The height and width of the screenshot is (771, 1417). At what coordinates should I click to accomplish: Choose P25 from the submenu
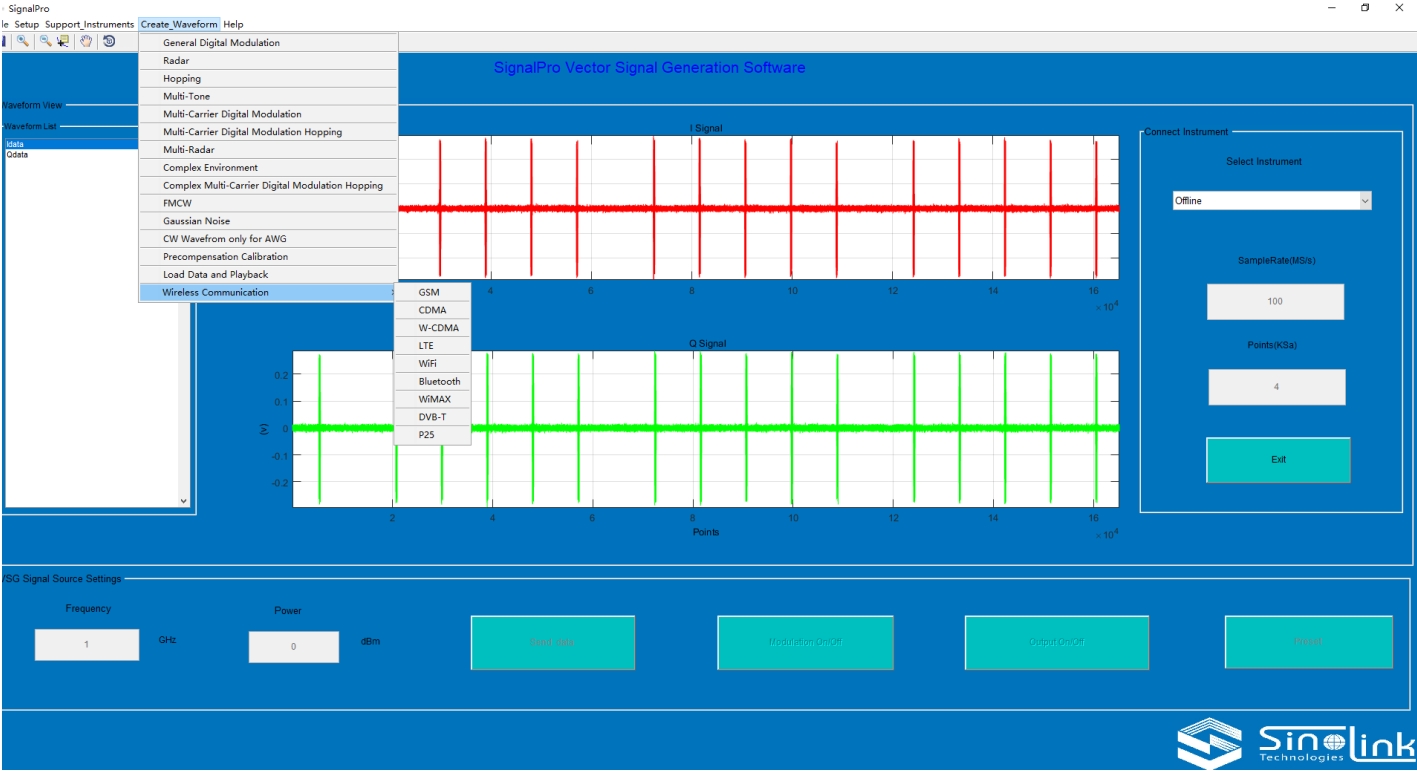[x=432, y=435]
